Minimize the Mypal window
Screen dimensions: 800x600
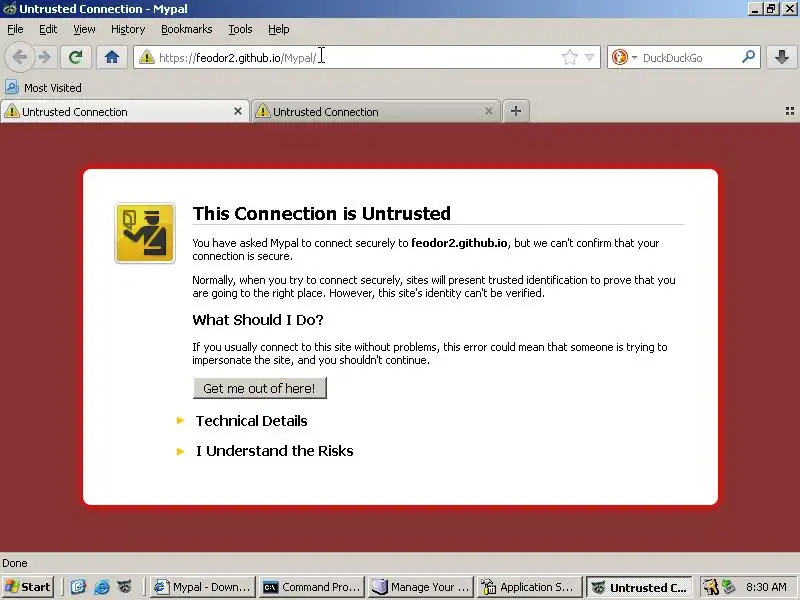pos(755,9)
